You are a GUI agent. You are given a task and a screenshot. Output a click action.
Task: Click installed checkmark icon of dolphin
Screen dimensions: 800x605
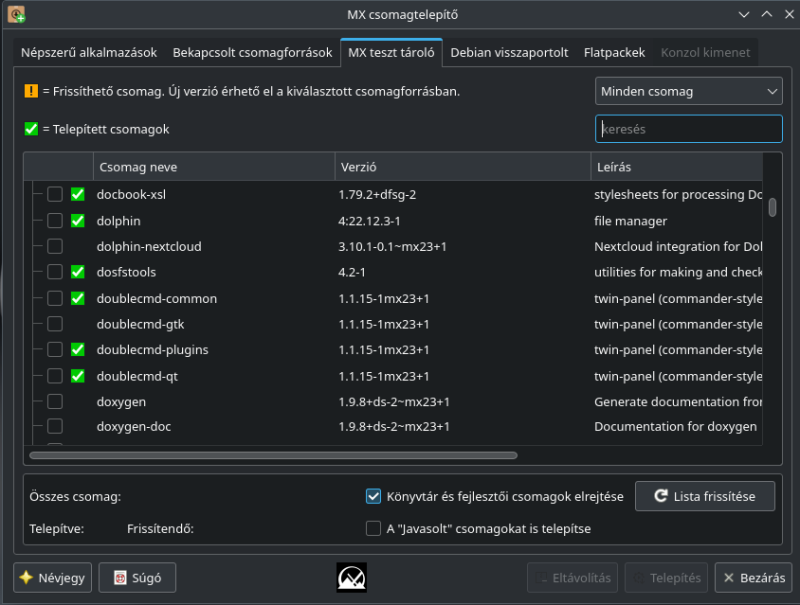click(78, 221)
